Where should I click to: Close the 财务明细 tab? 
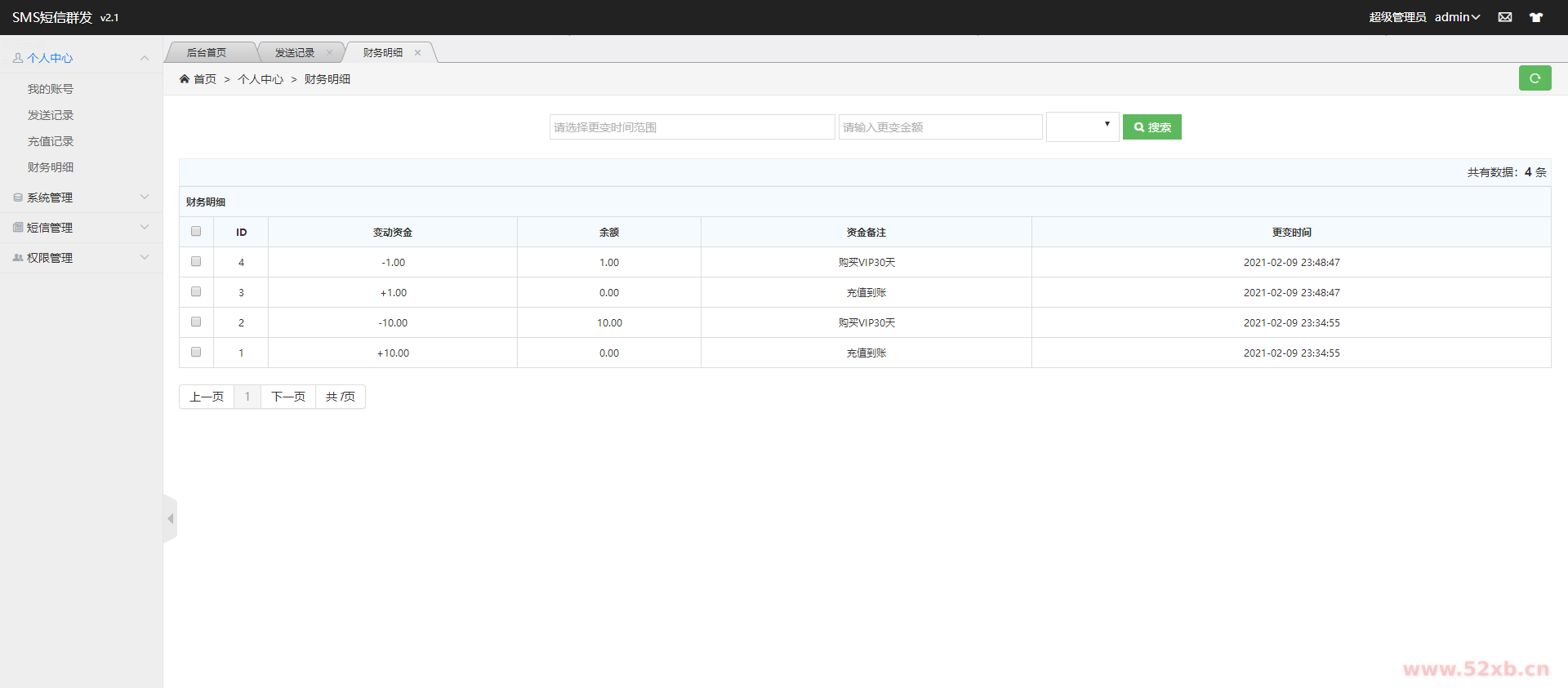pyautogui.click(x=417, y=52)
